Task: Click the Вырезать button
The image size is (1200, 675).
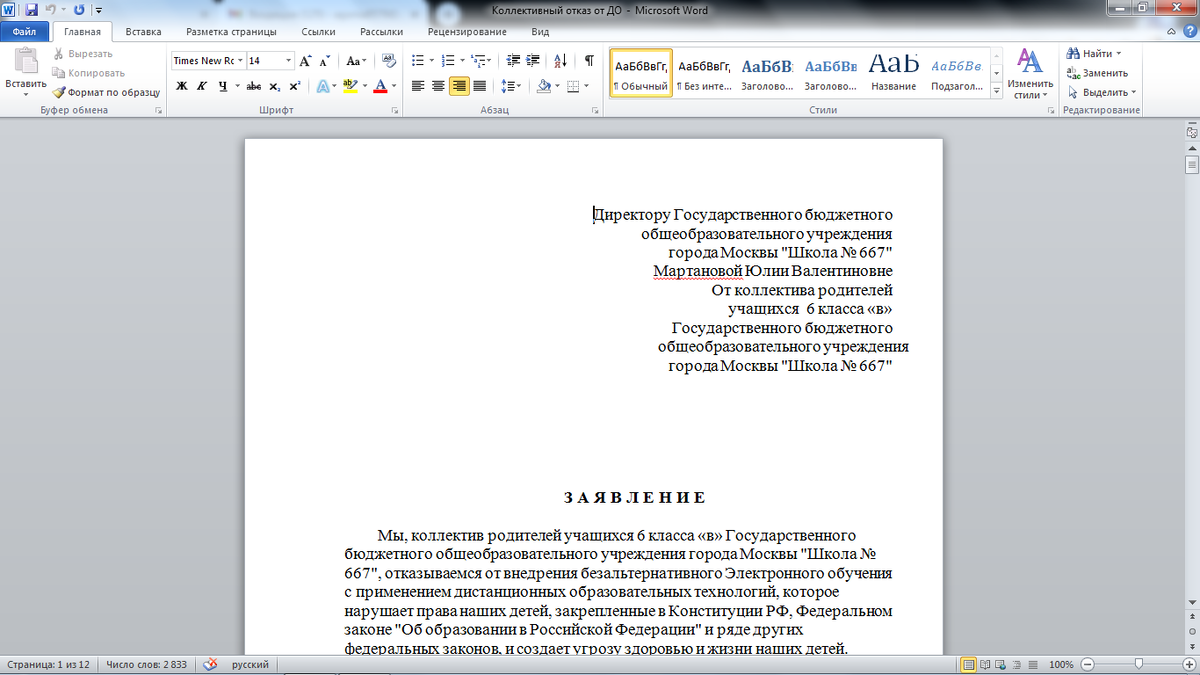Action: [83, 54]
